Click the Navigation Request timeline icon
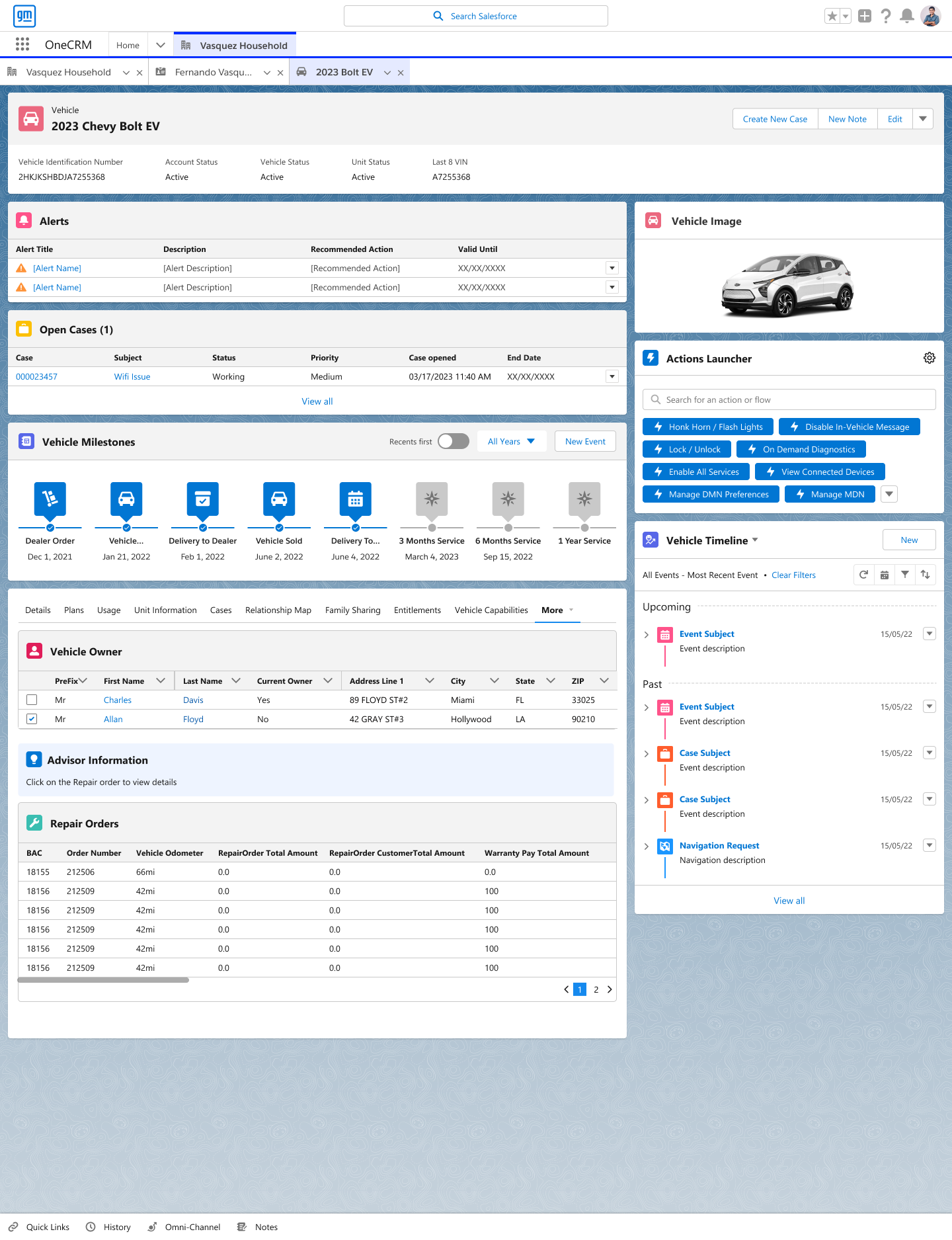Image resolution: width=952 pixels, height=1240 pixels. point(665,846)
